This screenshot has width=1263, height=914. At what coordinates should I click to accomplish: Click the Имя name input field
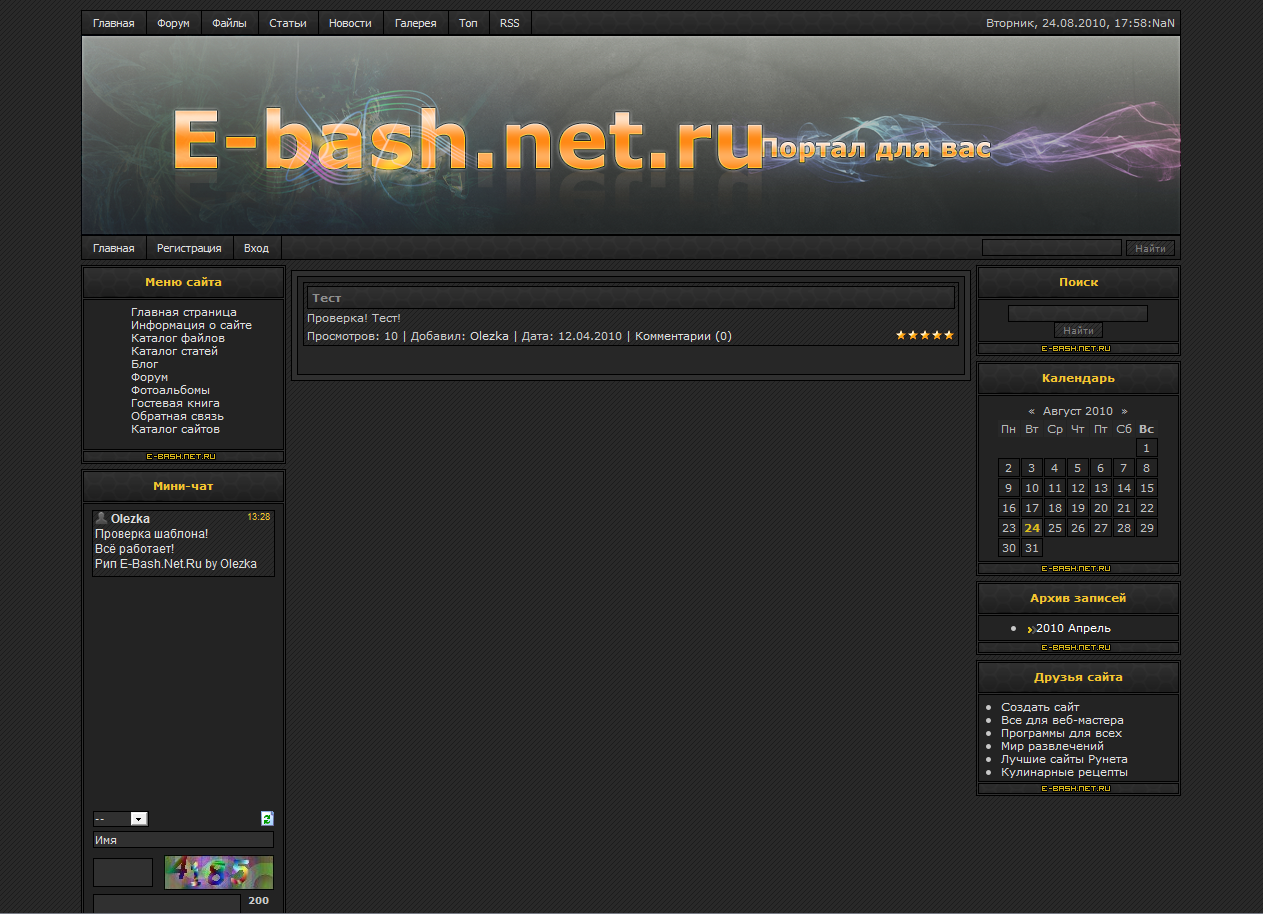coord(183,840)
